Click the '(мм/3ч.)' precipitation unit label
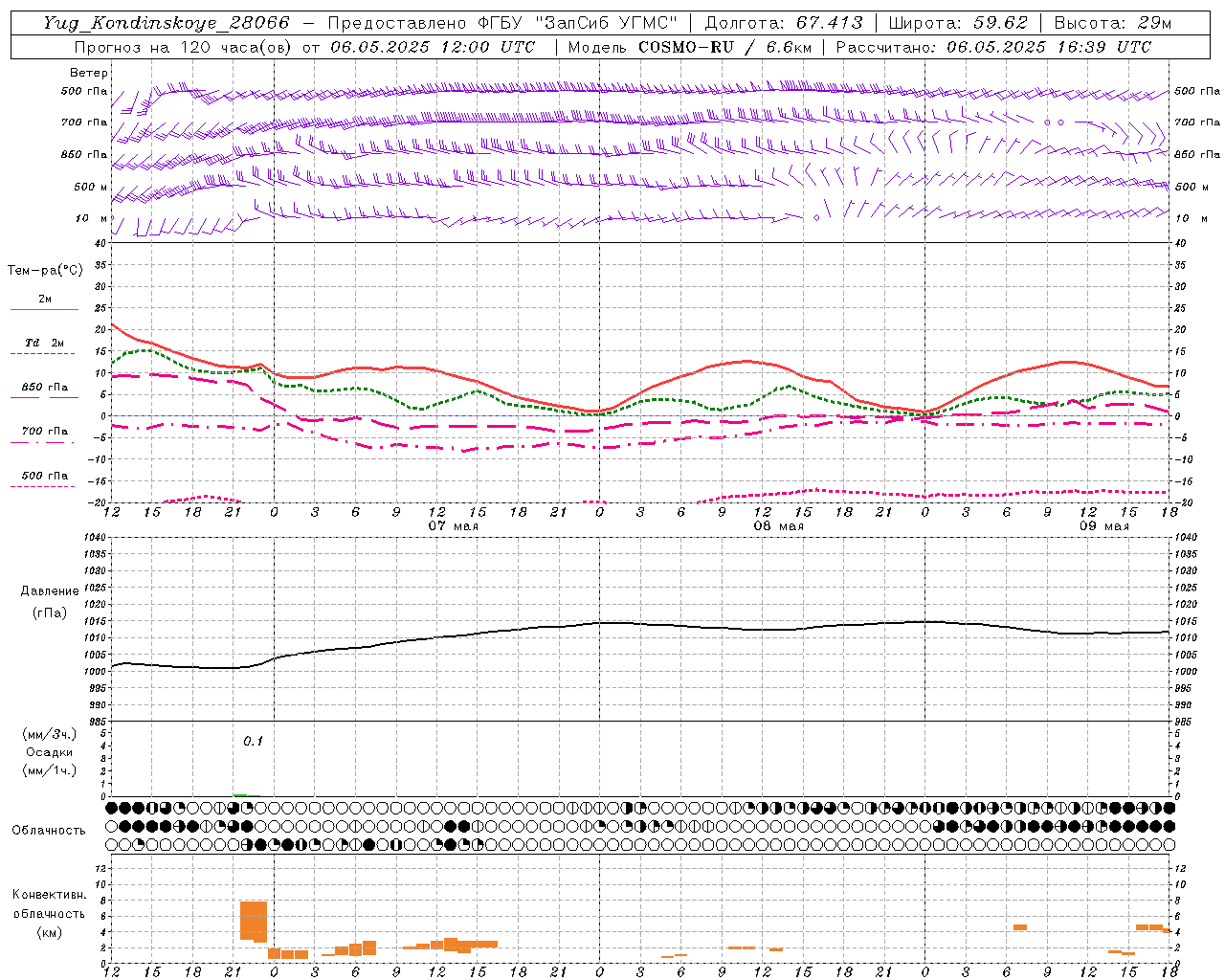 click(50, 734)
